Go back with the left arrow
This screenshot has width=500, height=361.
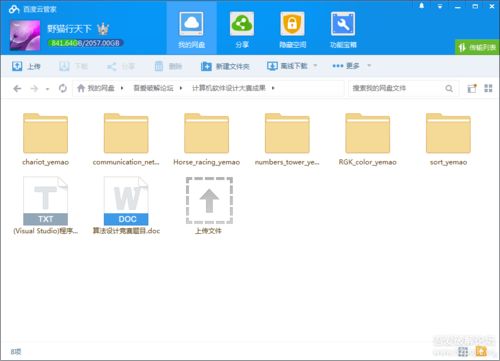pos(17,88)
